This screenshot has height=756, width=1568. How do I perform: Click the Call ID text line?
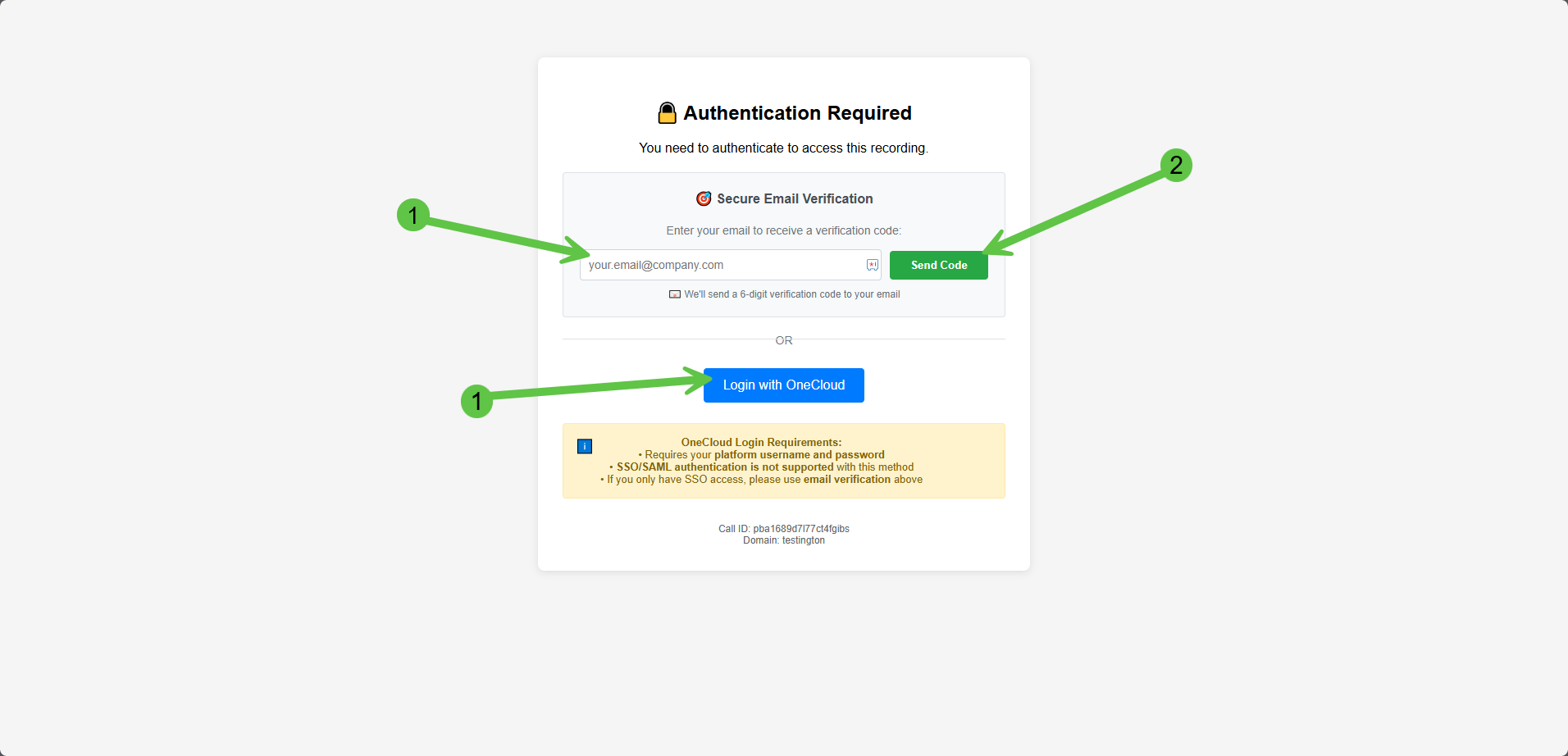click(784, 529)
